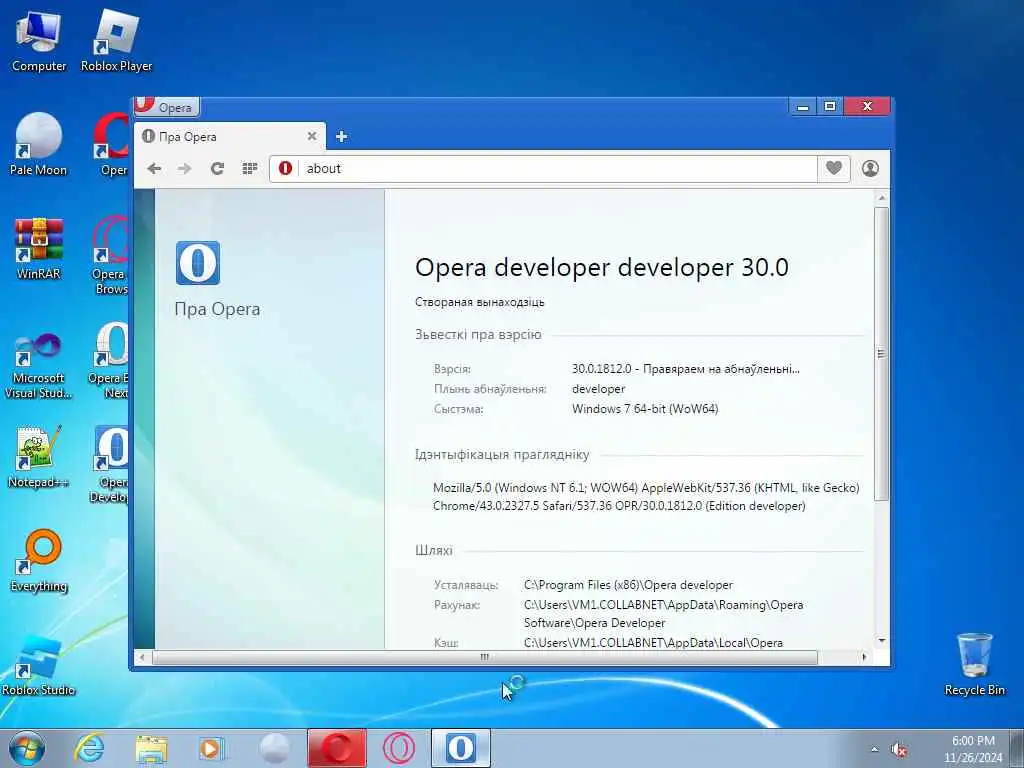The image size is (1024, 768).
Task: Click the muted volume tray icon
Action: click(899, 750)
